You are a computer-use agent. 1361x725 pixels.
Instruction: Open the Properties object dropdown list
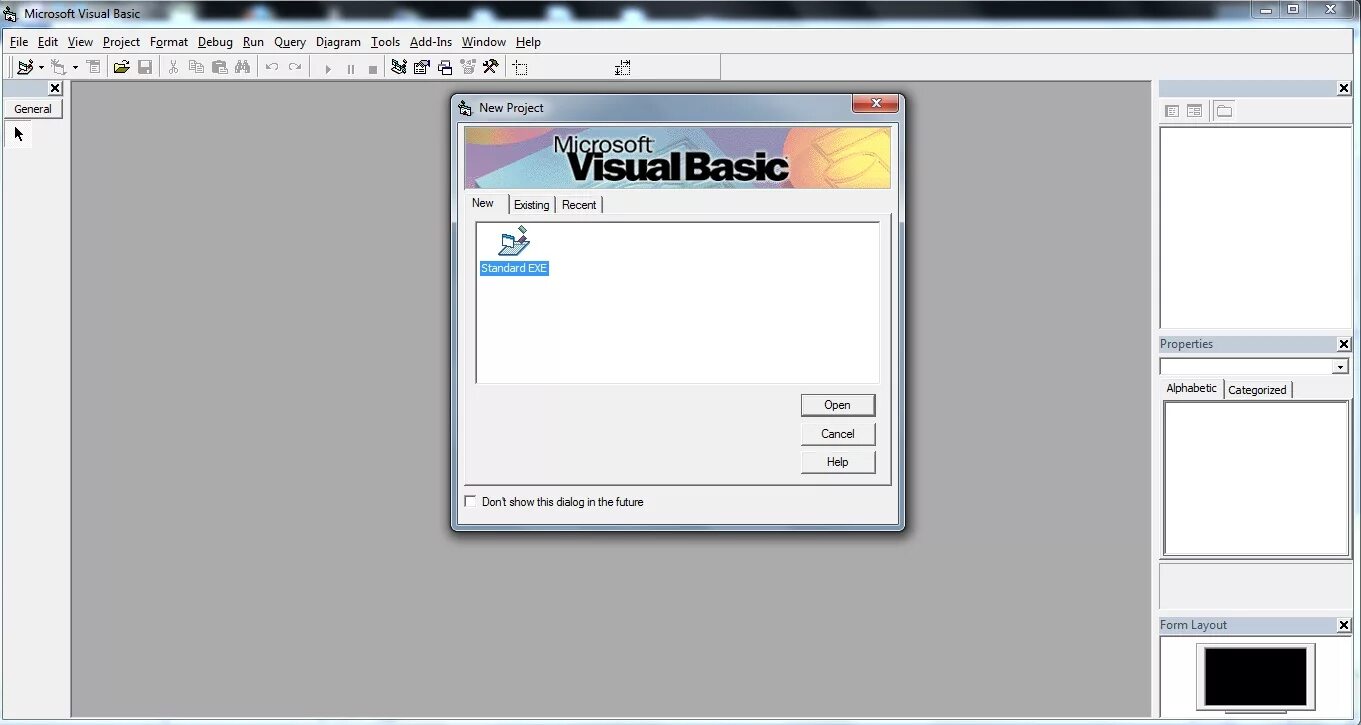(x=1340, y=367)
